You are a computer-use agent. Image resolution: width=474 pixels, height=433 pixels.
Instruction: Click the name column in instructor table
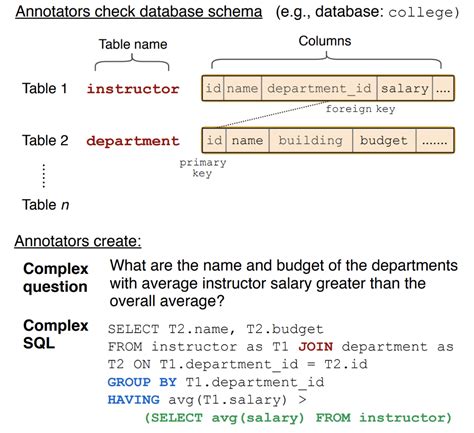(243, 88)
